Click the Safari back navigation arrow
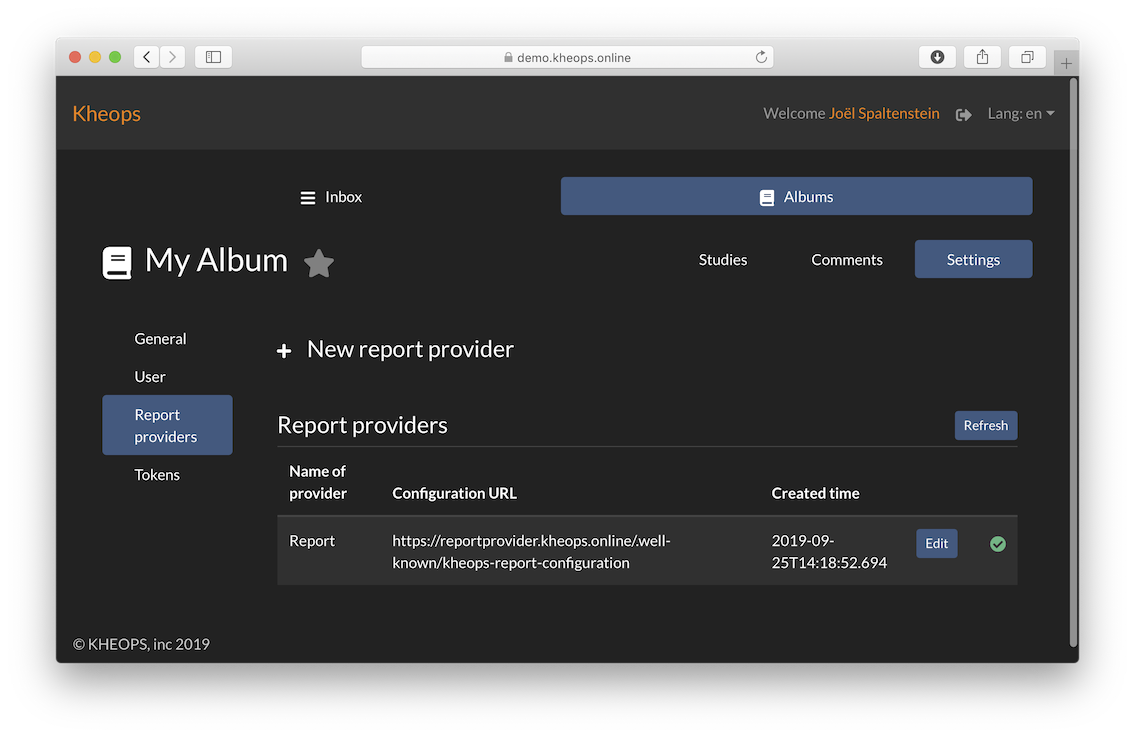1135x737 pixels. [x=147, y=56]
